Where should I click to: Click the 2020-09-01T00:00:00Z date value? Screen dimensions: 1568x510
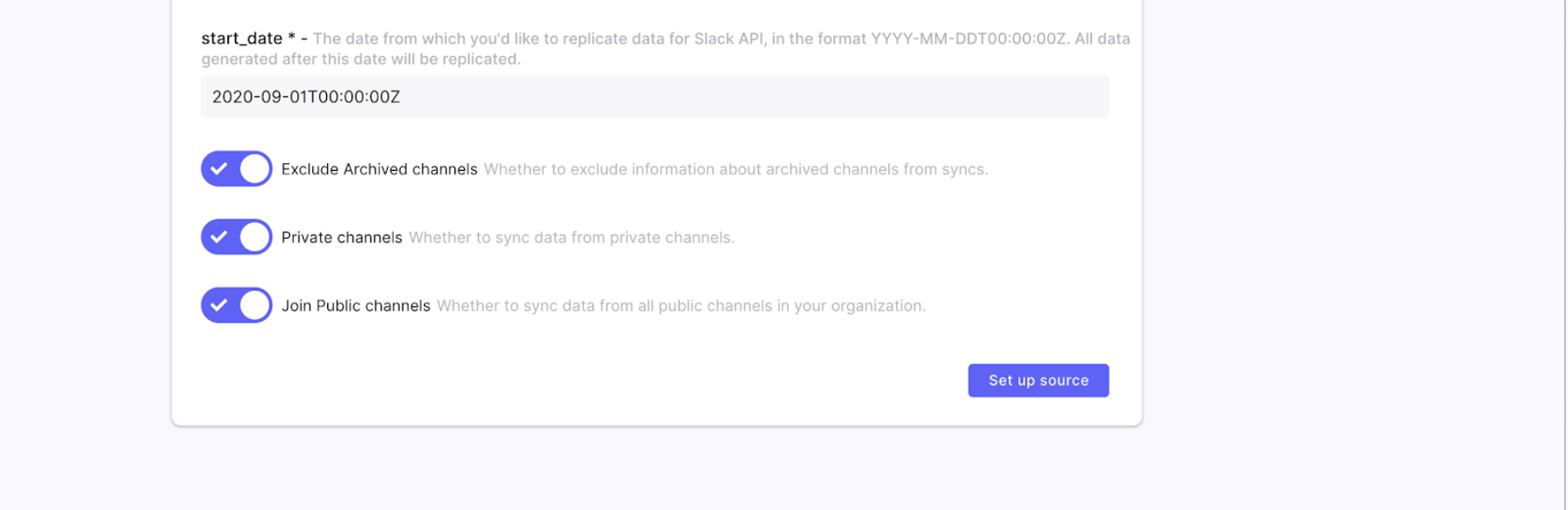tap(306, 97)
